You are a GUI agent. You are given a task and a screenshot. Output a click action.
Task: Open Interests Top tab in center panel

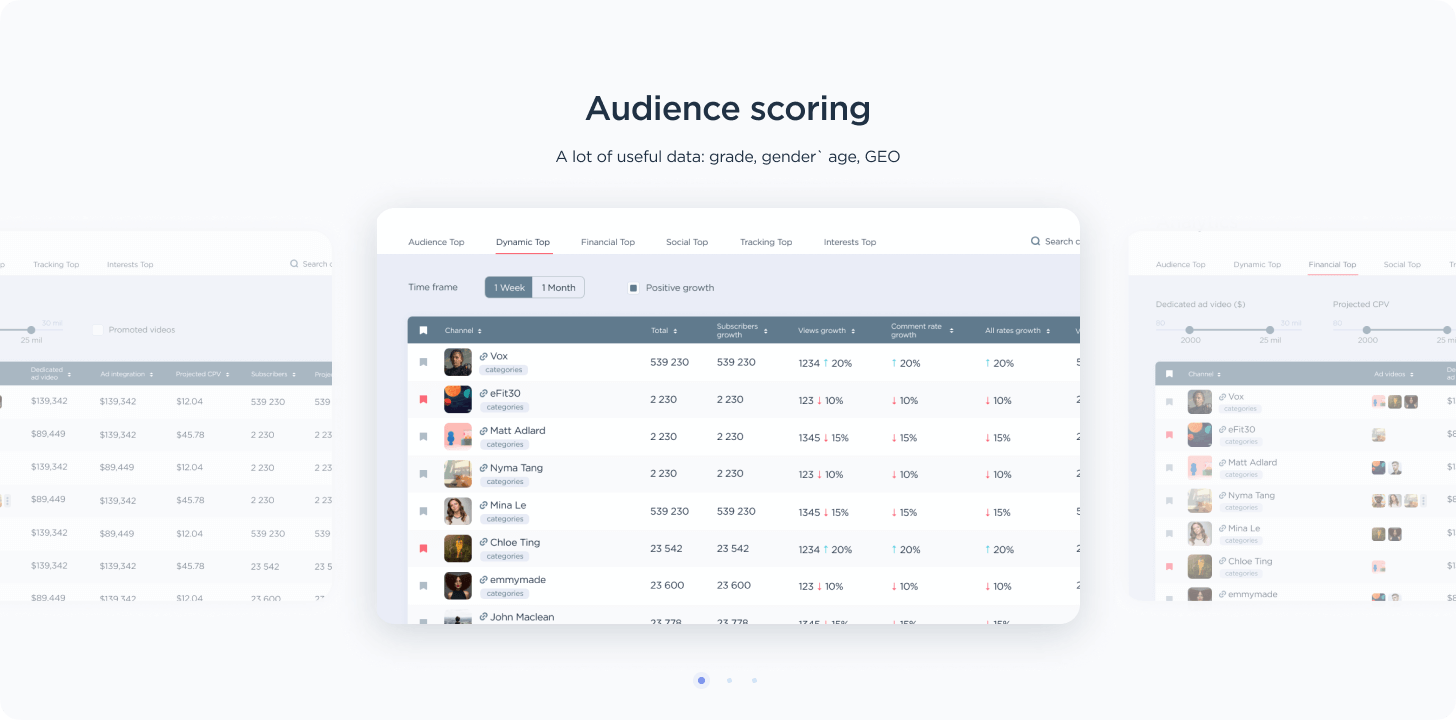[850, 242]
